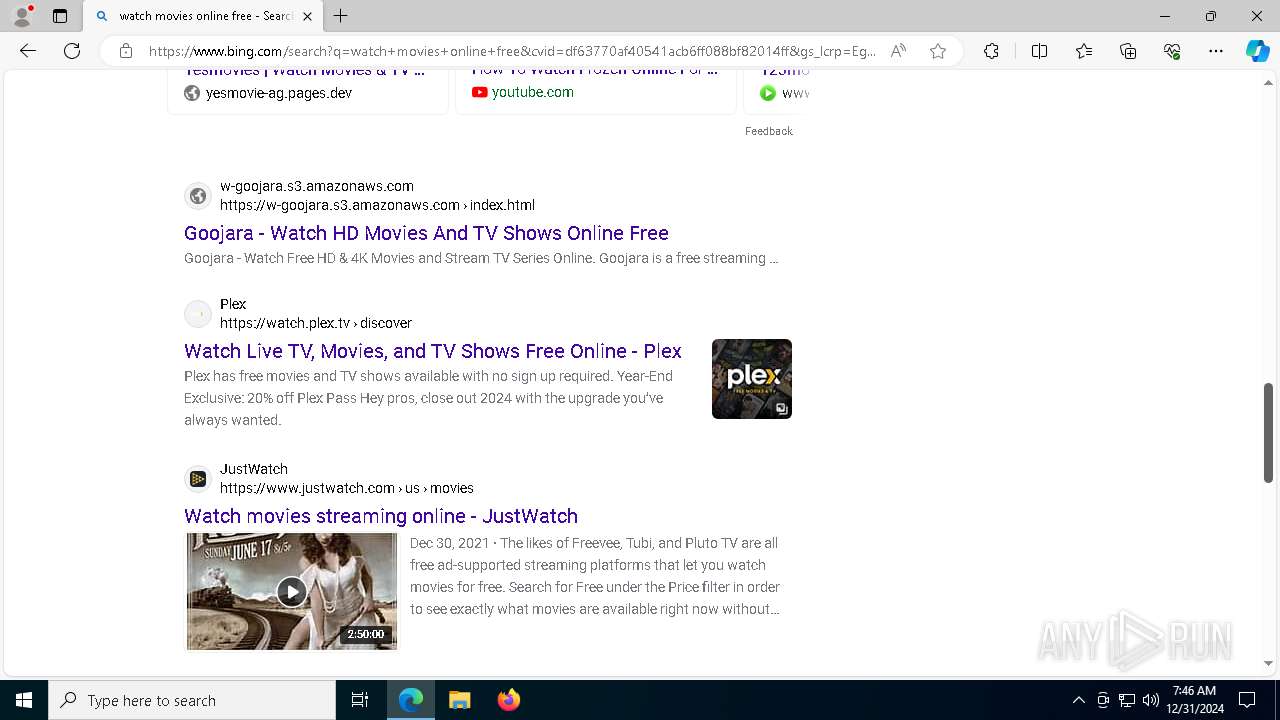The image size is (1280, 720).
Task: Click the JustWatch site favicon
Action: 198,479
